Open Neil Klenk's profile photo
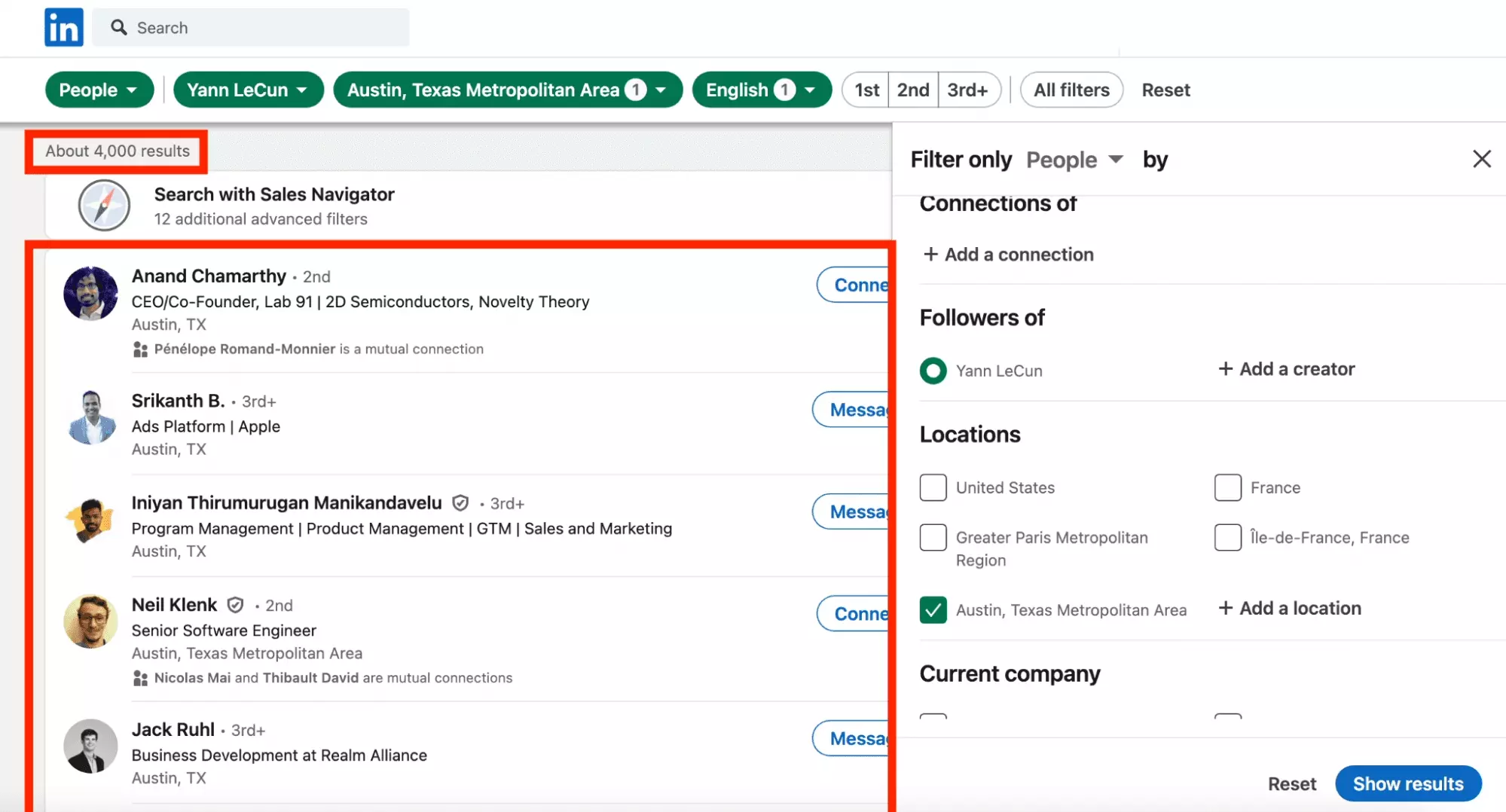1506x812 pixels. point(90,621)
